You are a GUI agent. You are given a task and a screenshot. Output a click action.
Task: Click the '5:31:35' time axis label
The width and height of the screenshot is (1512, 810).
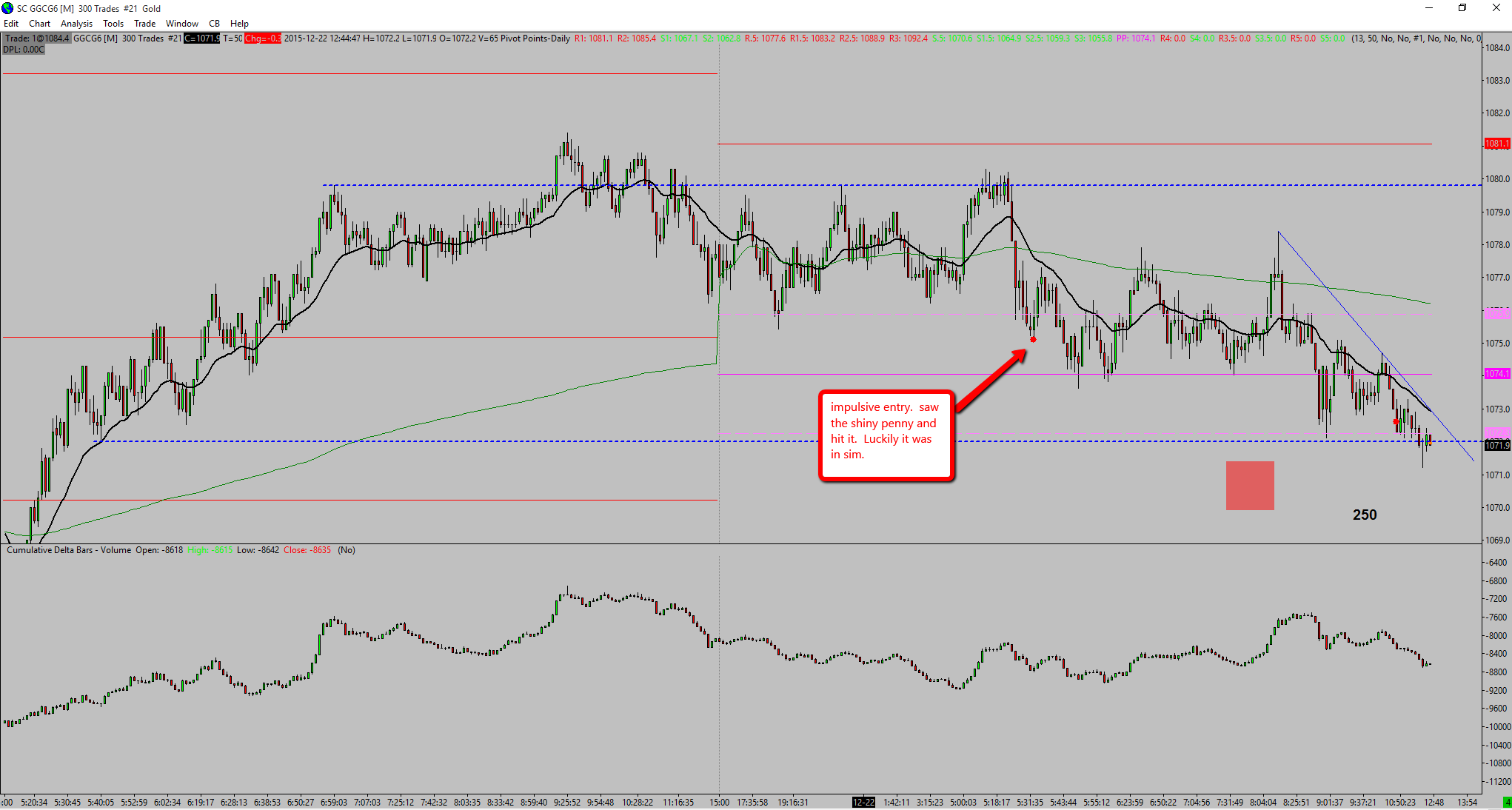pyautogui.click(x=1030, y=803)
